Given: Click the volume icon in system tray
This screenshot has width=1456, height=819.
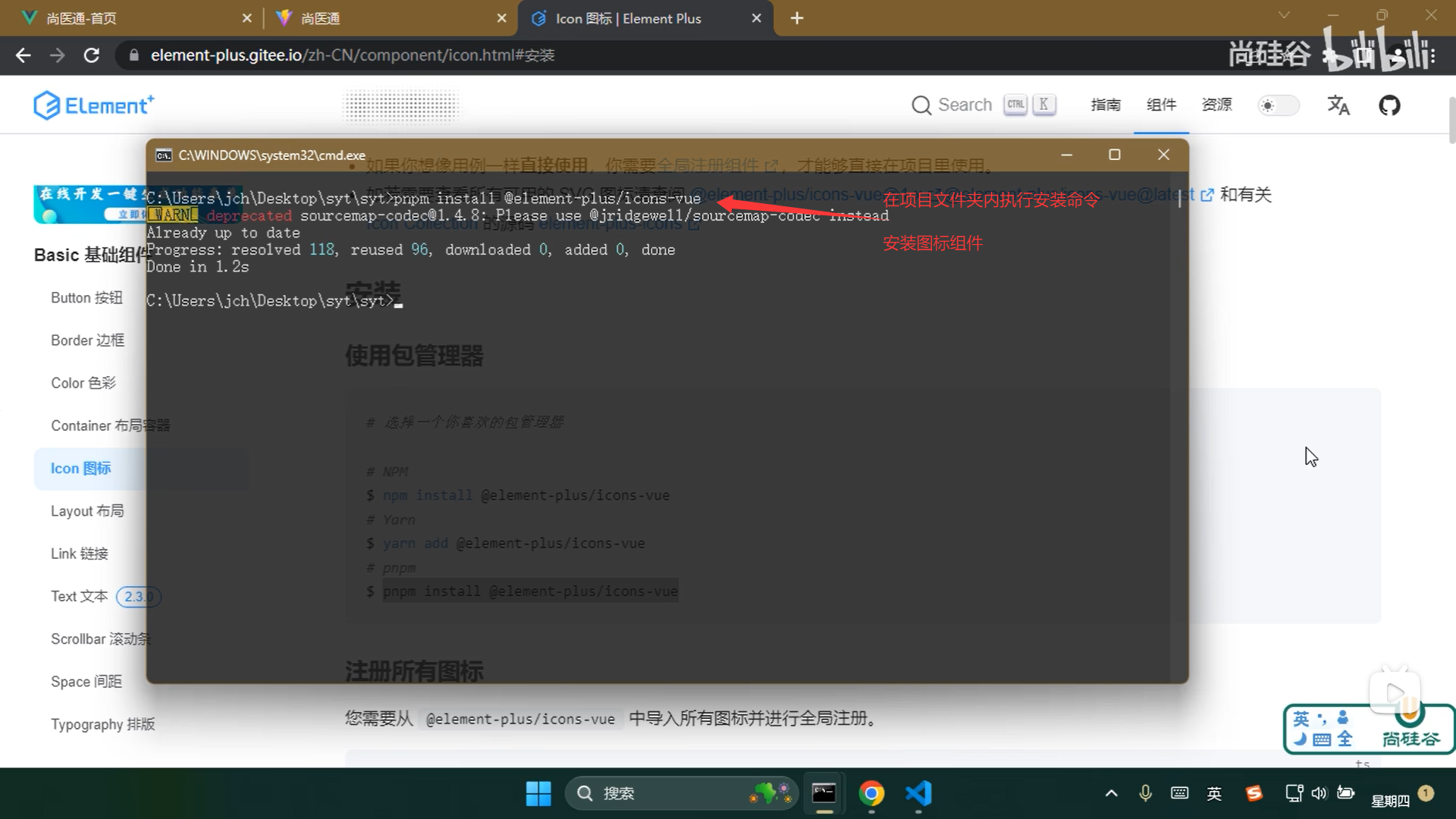Looking at the screenshot, I should point(1319,793).
